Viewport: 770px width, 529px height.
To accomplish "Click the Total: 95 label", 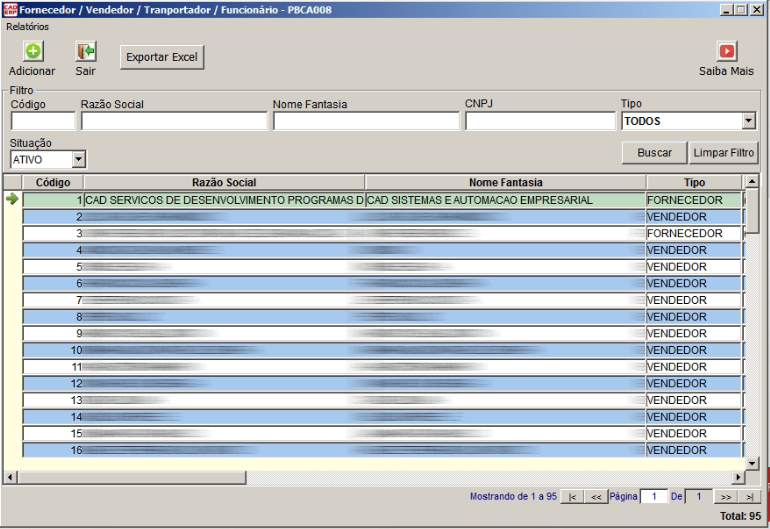I will 741,516.
